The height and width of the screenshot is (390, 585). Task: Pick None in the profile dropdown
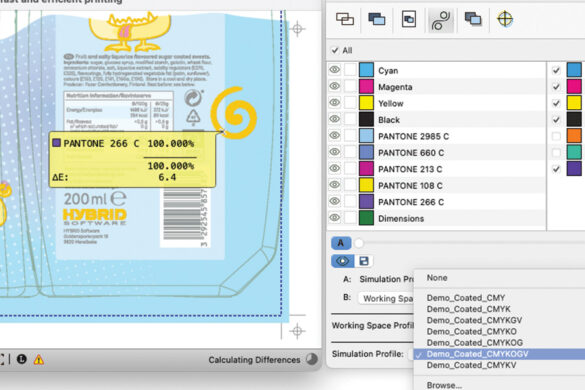pyautogui.click(x=437, y=278)
